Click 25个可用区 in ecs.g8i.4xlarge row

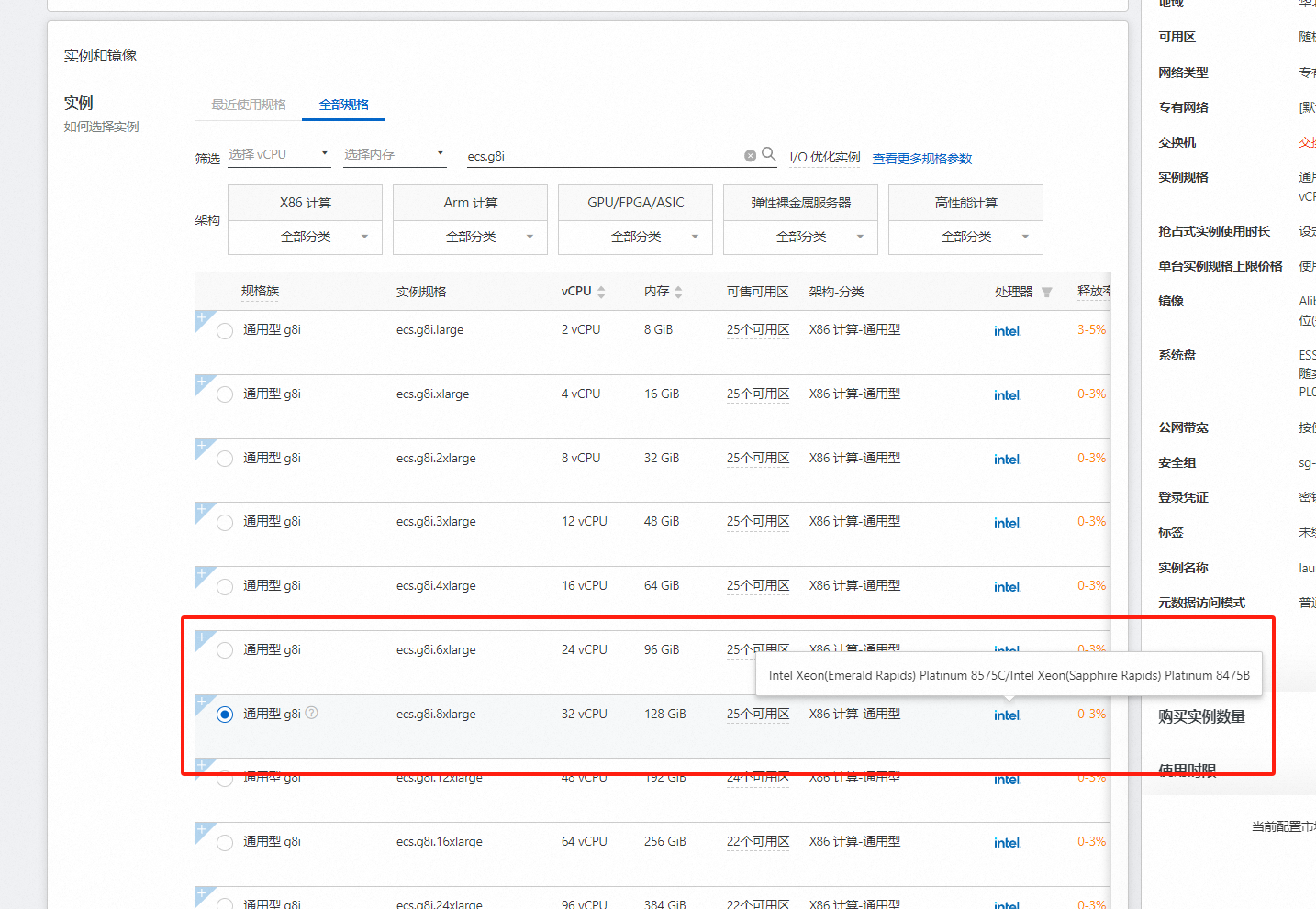(x=758, y=585)
